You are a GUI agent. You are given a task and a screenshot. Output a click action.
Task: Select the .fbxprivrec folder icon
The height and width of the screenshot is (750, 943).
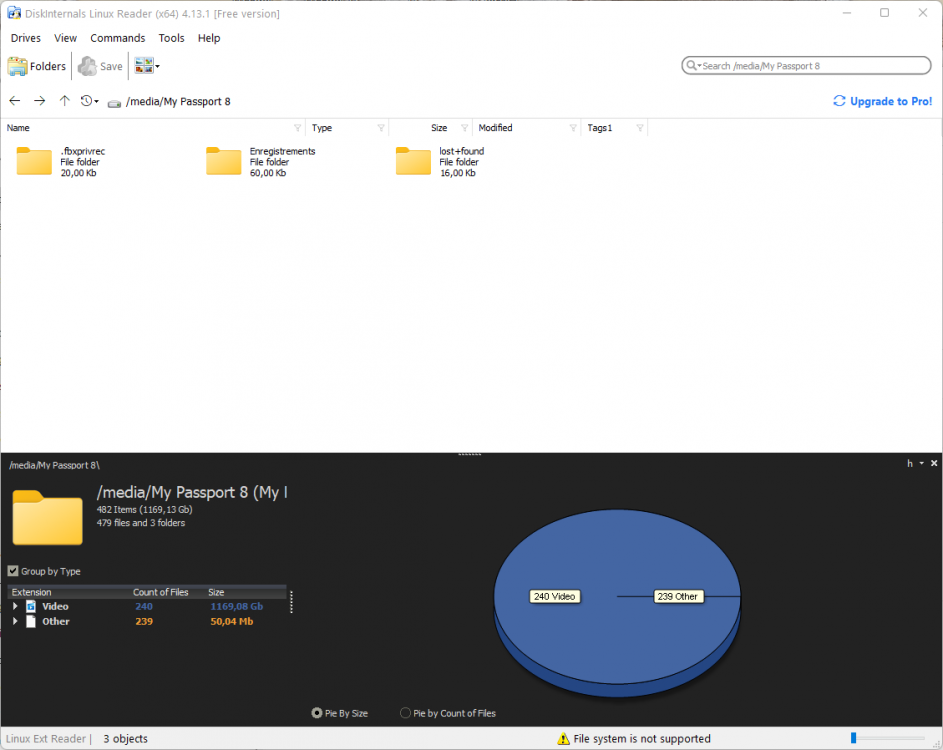click(34, 161)
